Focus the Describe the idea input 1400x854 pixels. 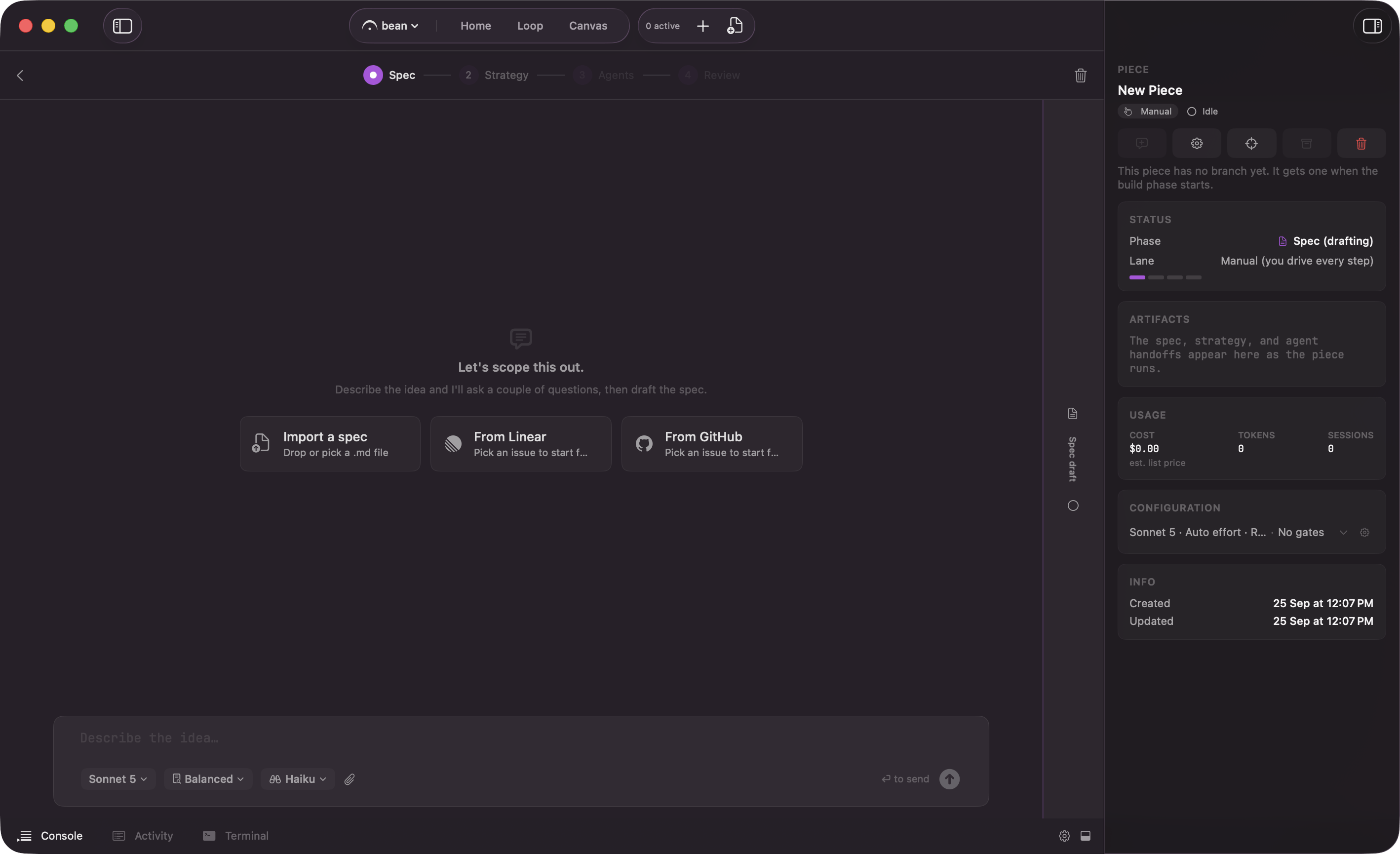(521, 738)
